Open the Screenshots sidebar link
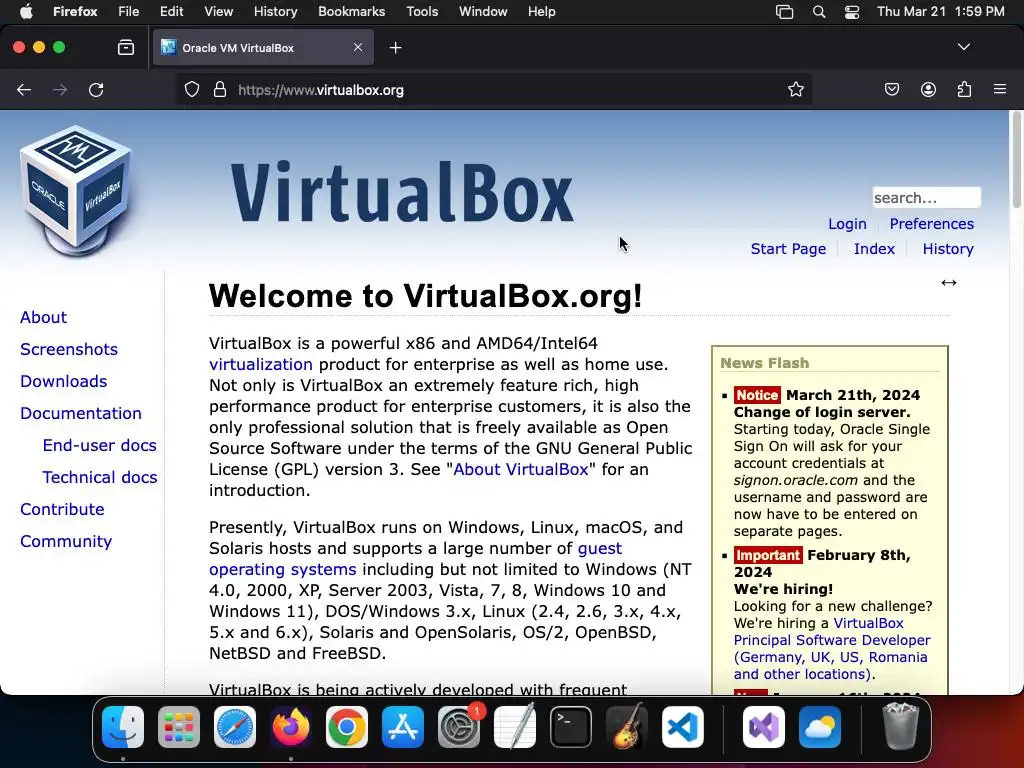 click(x=69, y=349)
